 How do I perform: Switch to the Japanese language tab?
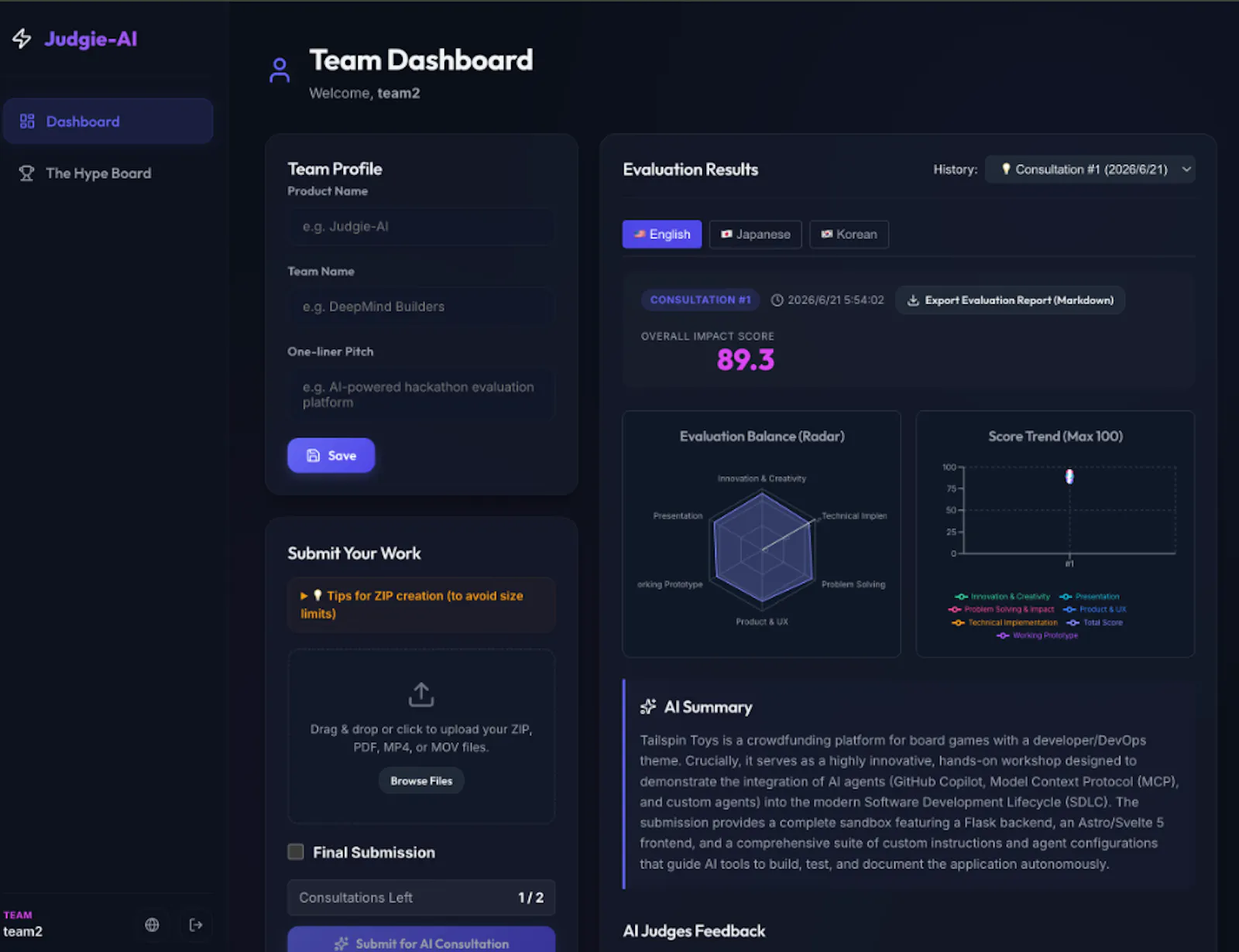tap(755, 235)
